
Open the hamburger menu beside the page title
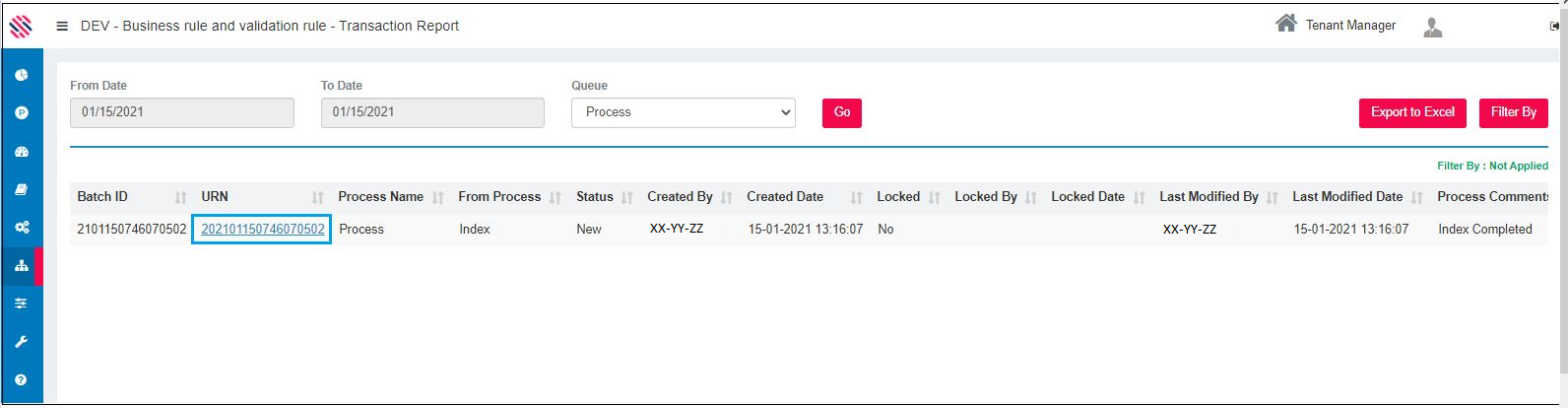pyautogui.click(x=62, y=27)
